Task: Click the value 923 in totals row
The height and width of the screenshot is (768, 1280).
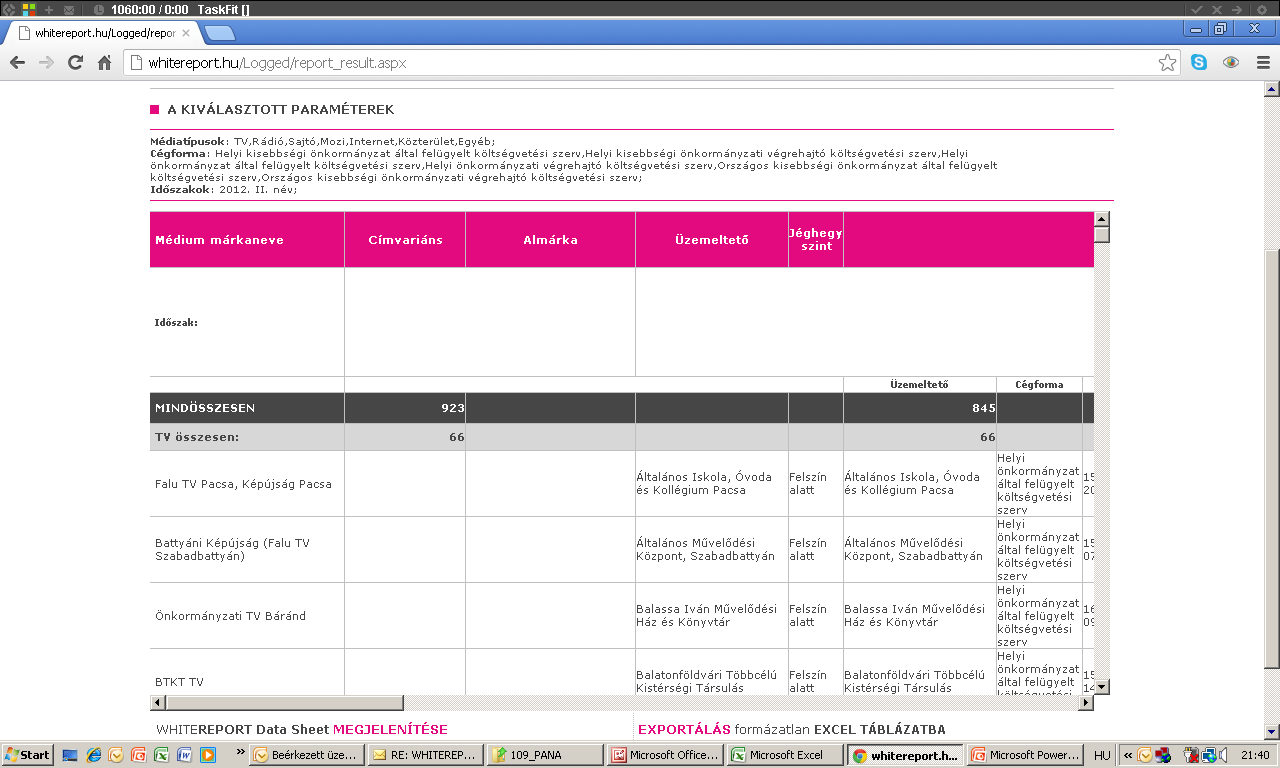Action: (x=453, y=408)
